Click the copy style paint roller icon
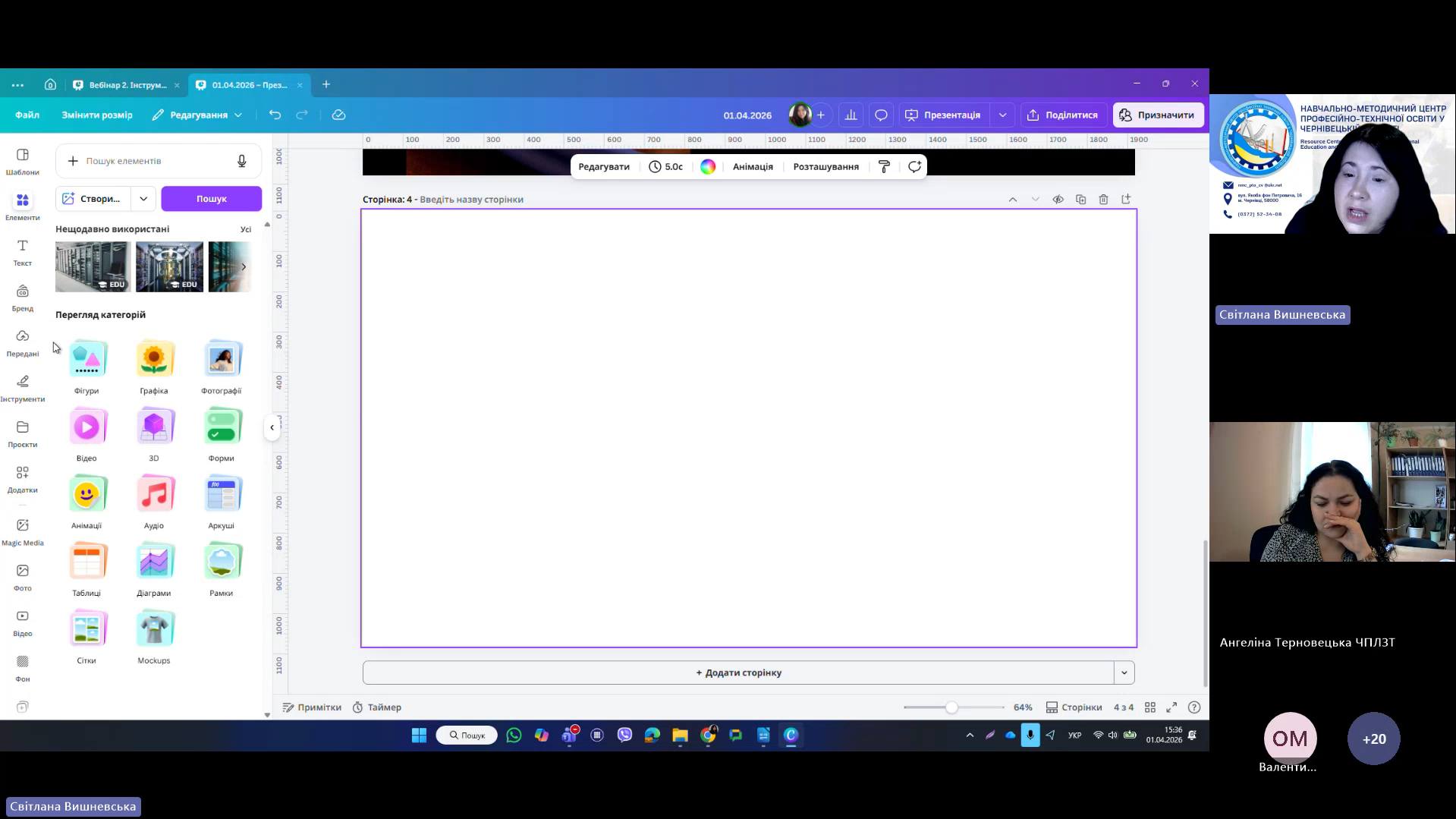 884,166
